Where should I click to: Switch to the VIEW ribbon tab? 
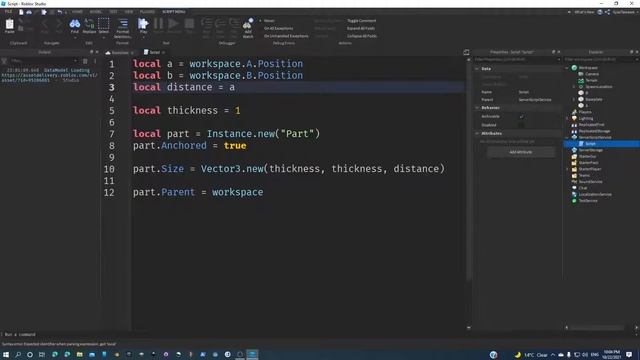click(x=128, y=12)
